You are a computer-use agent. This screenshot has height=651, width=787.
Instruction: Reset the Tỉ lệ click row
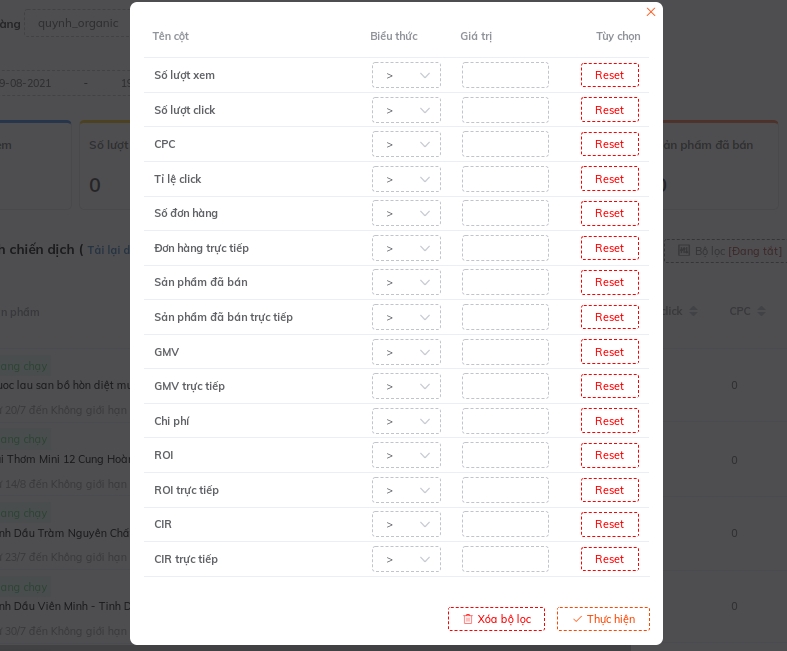pos(609,179)
